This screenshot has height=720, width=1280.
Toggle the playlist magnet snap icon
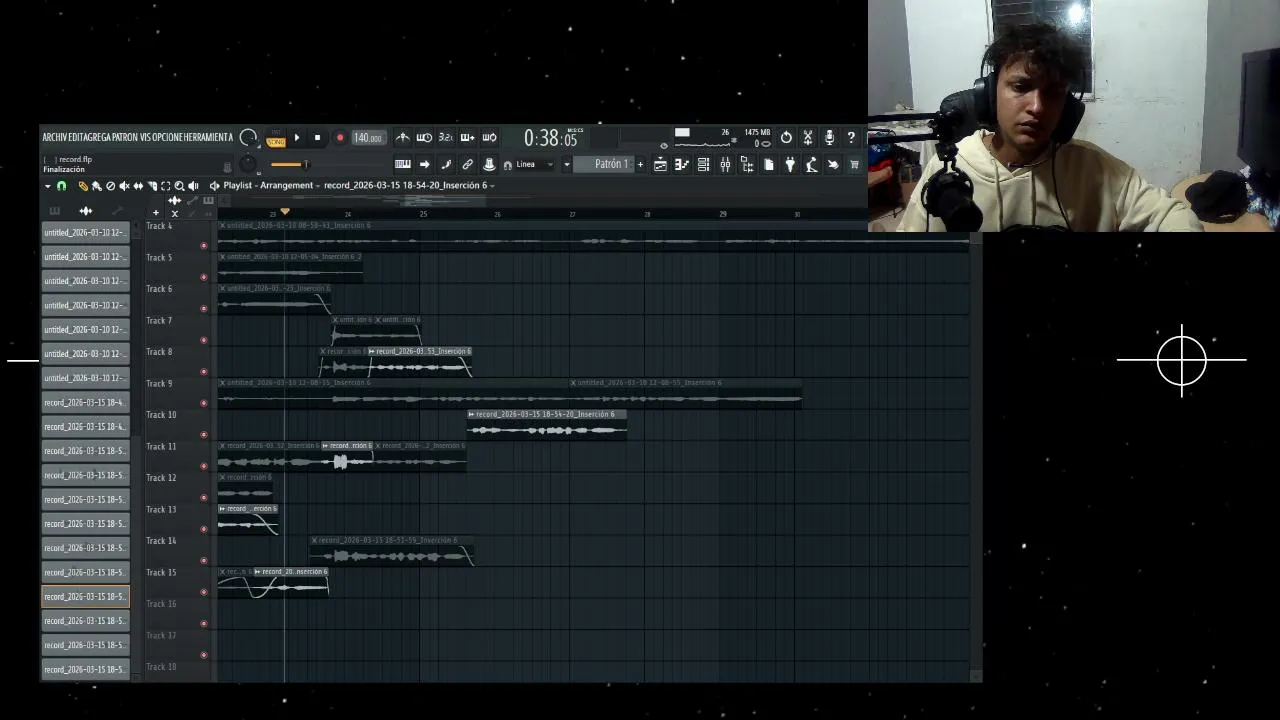(61, 186)
